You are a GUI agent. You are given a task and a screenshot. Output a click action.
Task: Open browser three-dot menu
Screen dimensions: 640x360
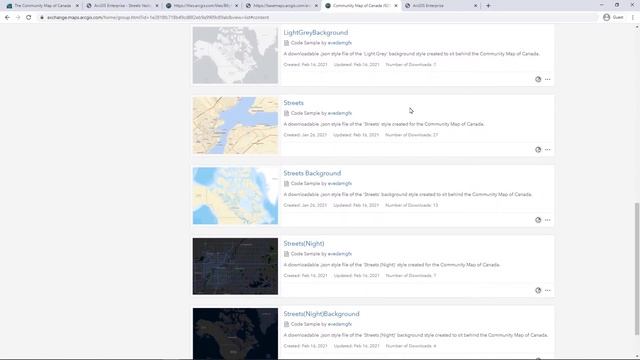[x=633, y=18]
